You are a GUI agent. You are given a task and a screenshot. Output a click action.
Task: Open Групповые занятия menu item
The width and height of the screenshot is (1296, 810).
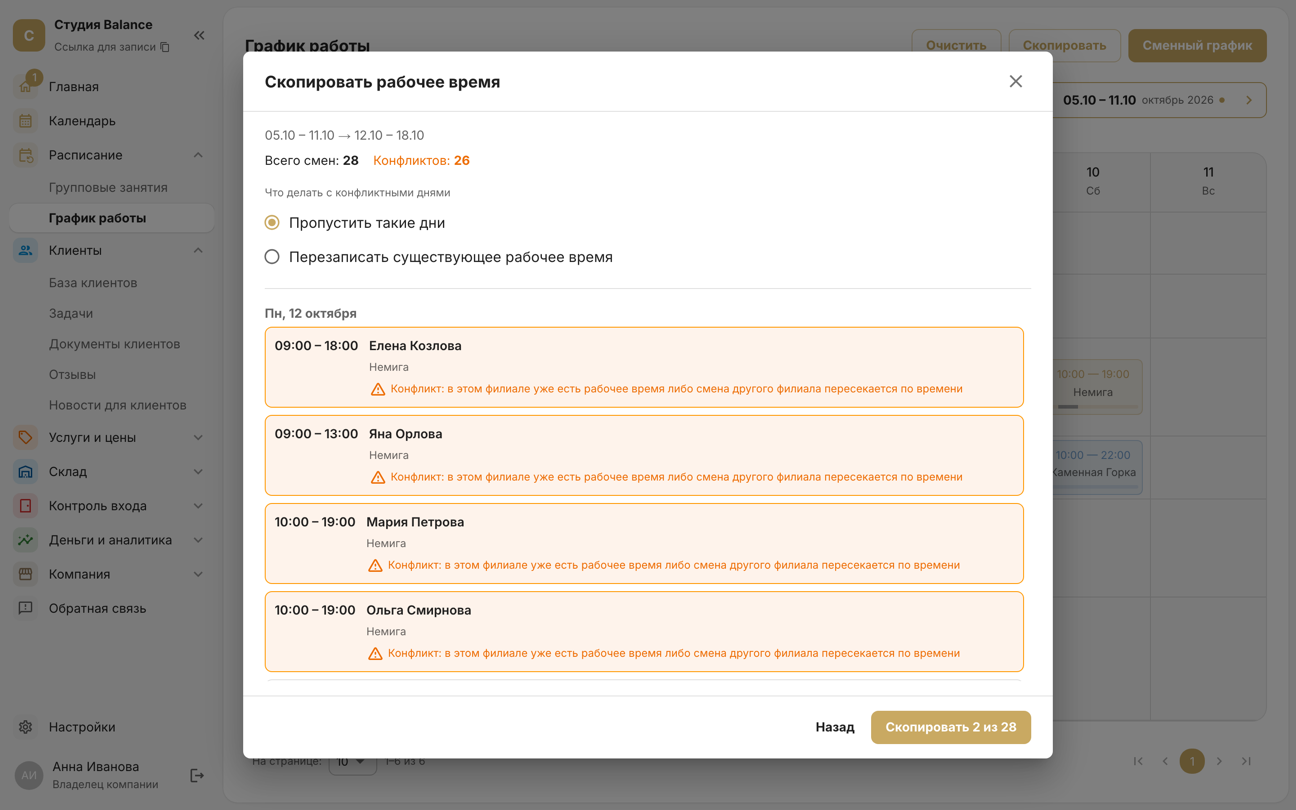[108, 187]
